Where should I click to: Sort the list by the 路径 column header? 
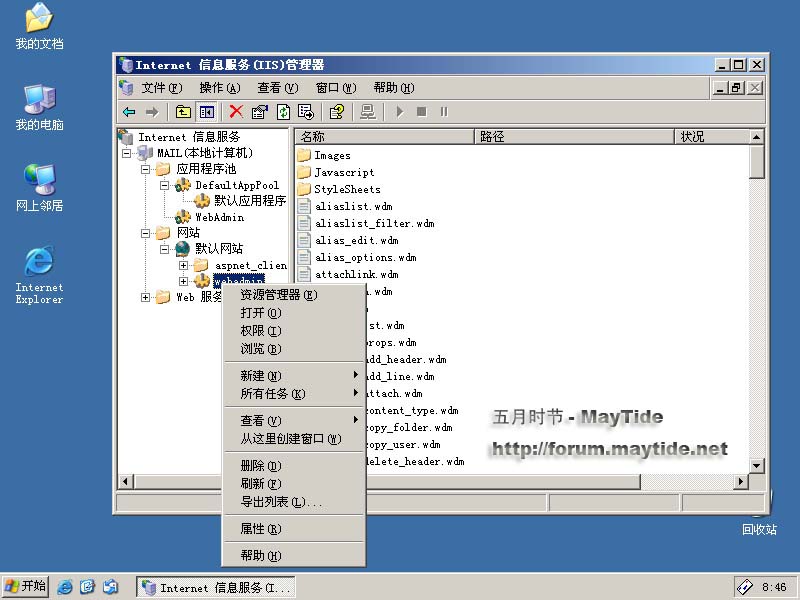coord(573,137)
